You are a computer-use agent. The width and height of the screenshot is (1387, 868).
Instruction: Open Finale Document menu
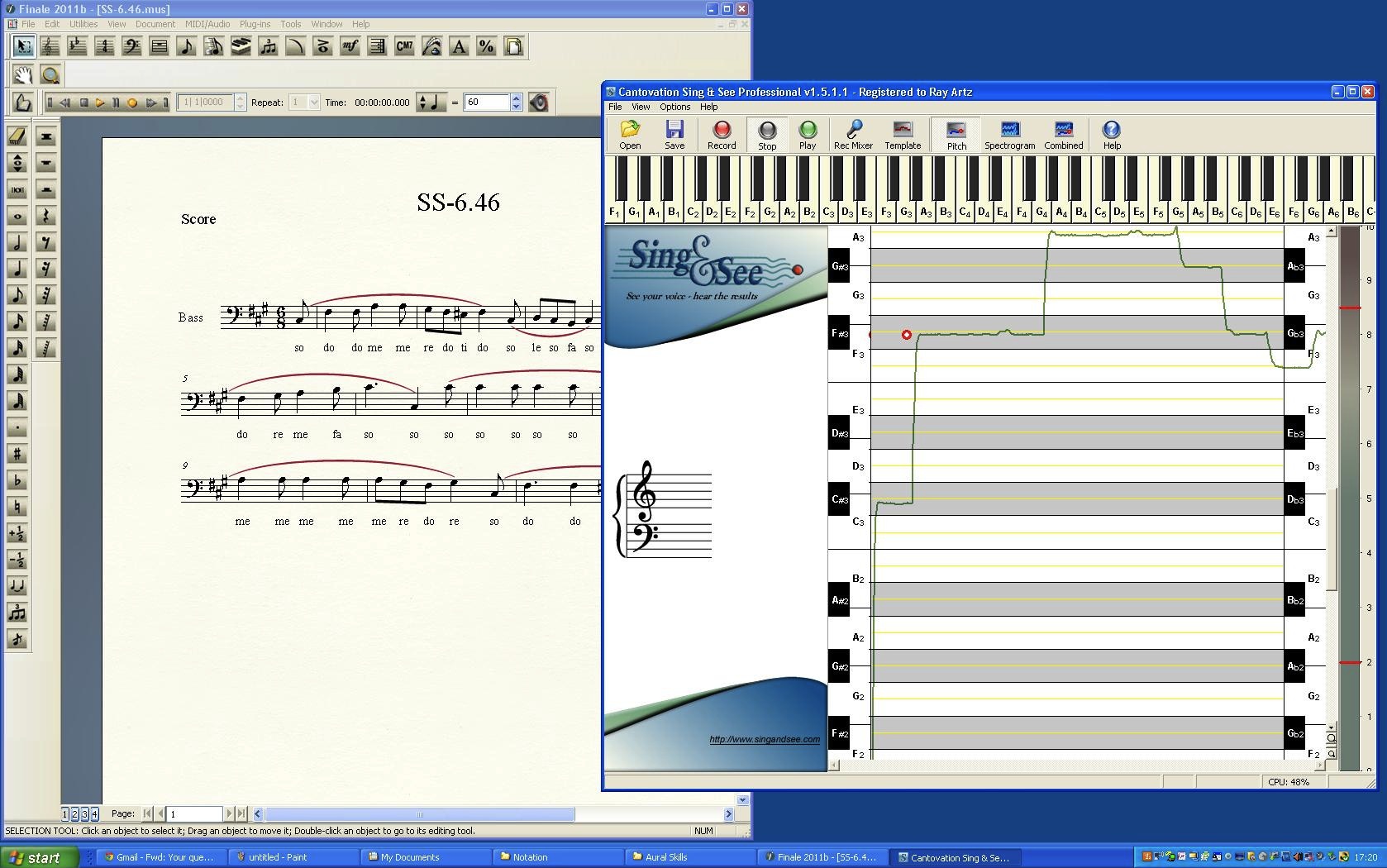pos(155,24)
